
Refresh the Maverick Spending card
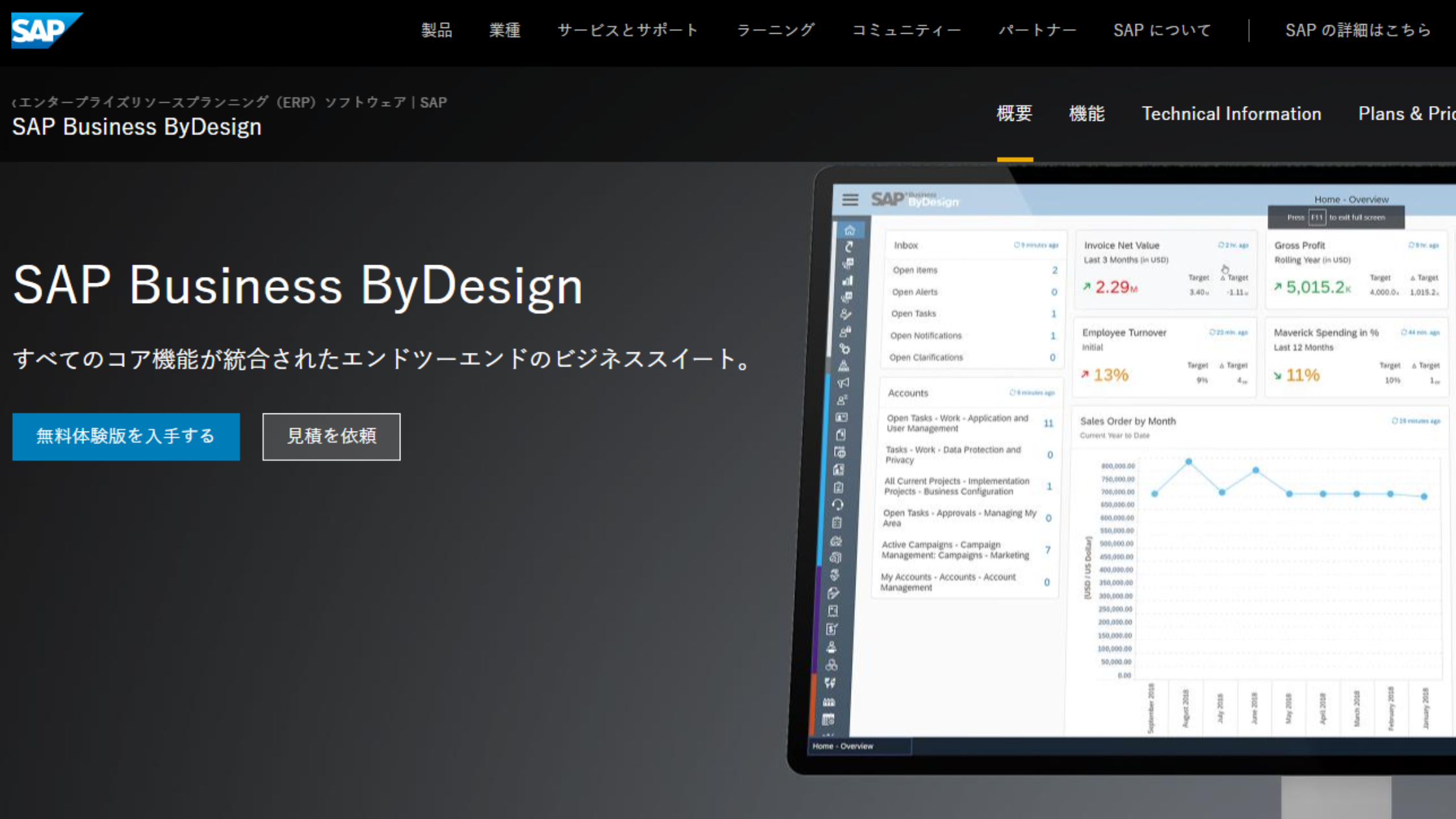pyautogui.click(x=1404, y=332)
